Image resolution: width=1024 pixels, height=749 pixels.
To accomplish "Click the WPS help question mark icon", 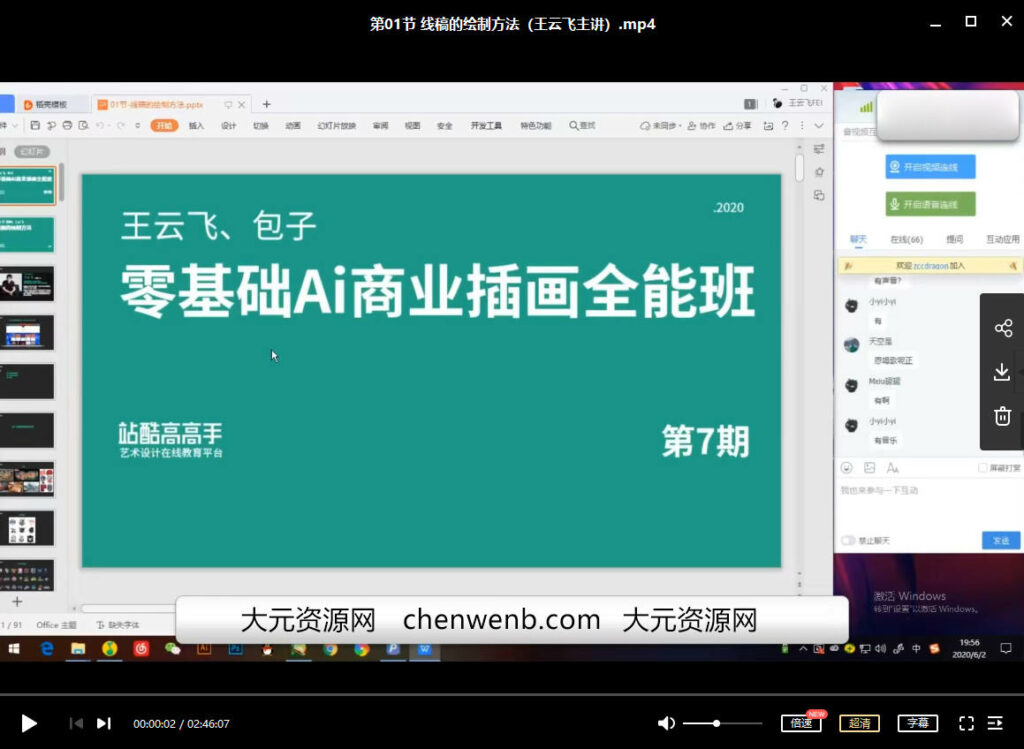I will (x=786, y=125).
